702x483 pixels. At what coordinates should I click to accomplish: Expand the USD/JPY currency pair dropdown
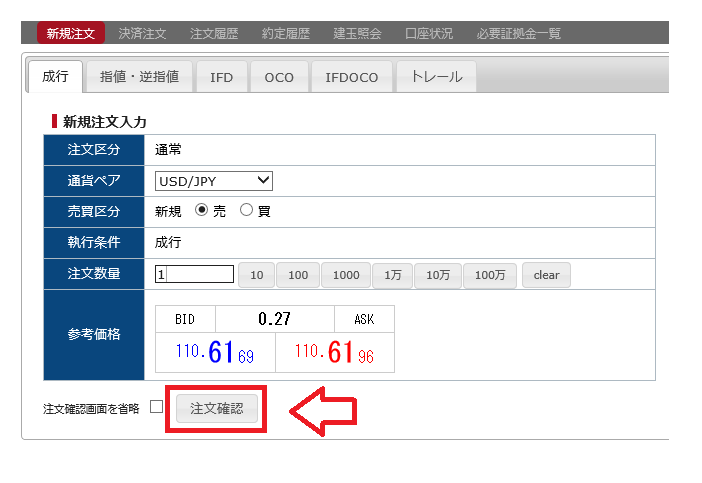coord(214,181)
